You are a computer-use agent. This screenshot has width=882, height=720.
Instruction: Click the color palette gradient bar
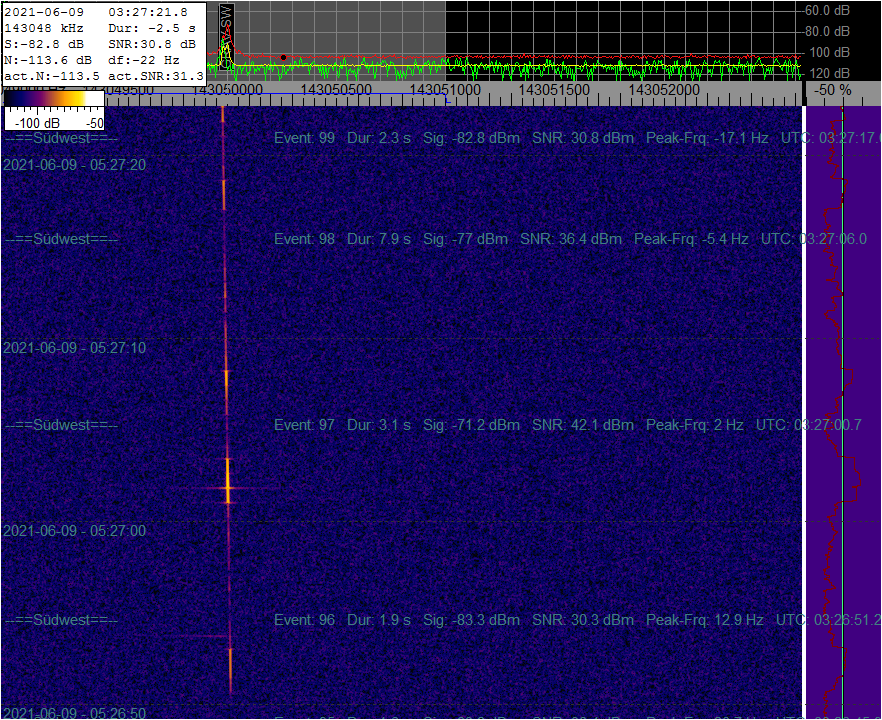pyautogui.click(x=54, y=98)
